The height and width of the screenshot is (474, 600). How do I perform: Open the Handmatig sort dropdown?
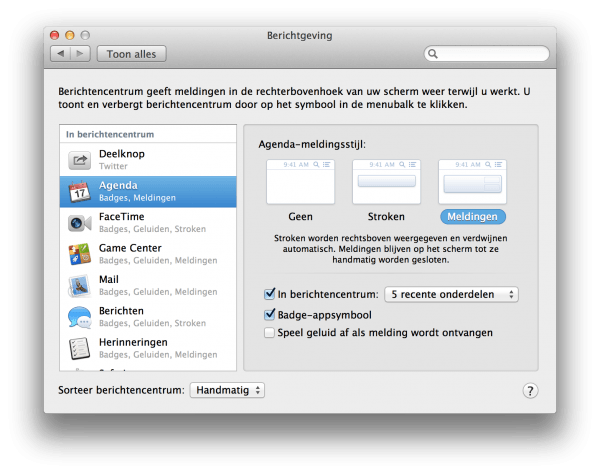click(x=227, y=390)
